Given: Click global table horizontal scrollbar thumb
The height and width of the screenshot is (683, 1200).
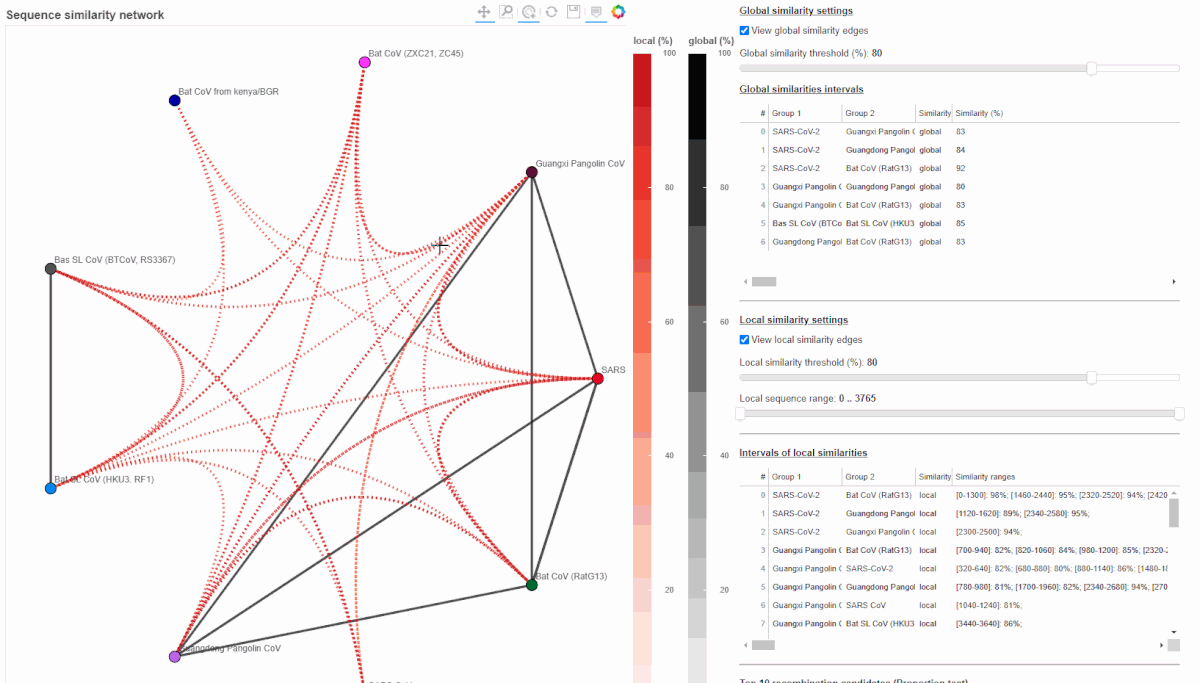Looking at the screenshot, I should coord(763,282).
